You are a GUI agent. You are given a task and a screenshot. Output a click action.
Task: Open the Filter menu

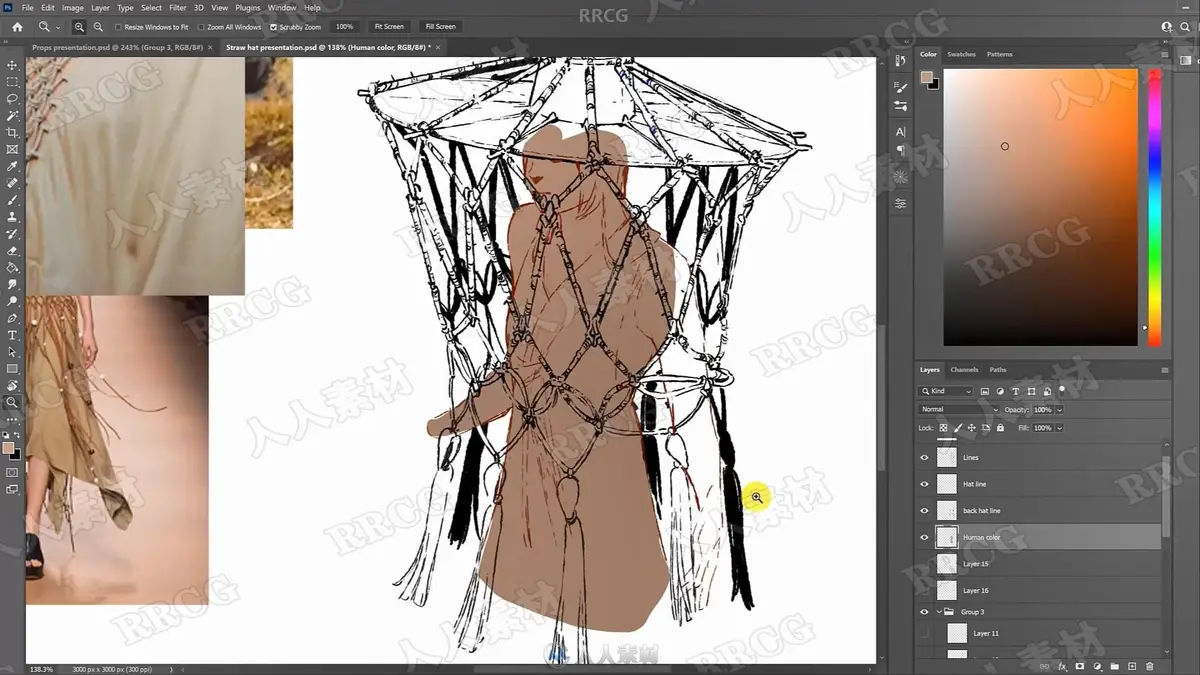pos(178,8)
